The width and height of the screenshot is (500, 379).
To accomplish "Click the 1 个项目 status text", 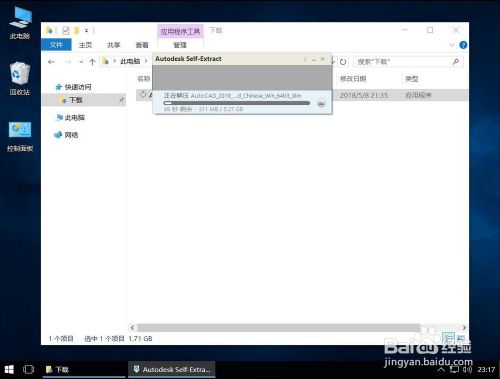I will (61, 339).
